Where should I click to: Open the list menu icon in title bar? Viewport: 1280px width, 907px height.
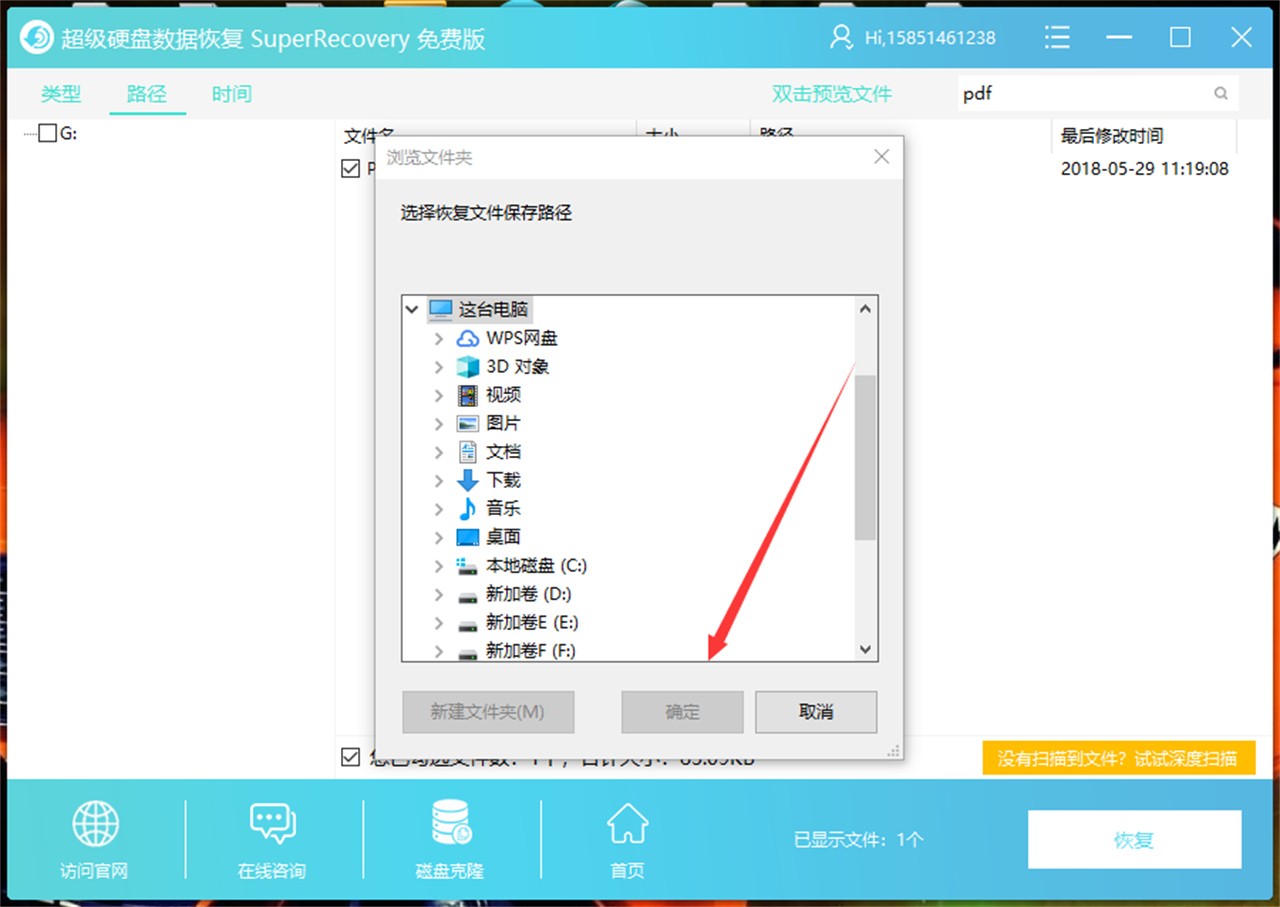(x=1057, y=36)
